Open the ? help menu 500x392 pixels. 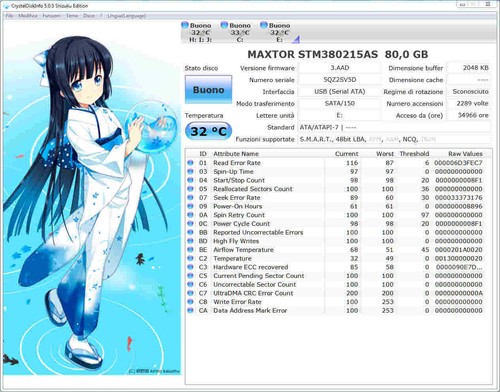pos(101,16)
